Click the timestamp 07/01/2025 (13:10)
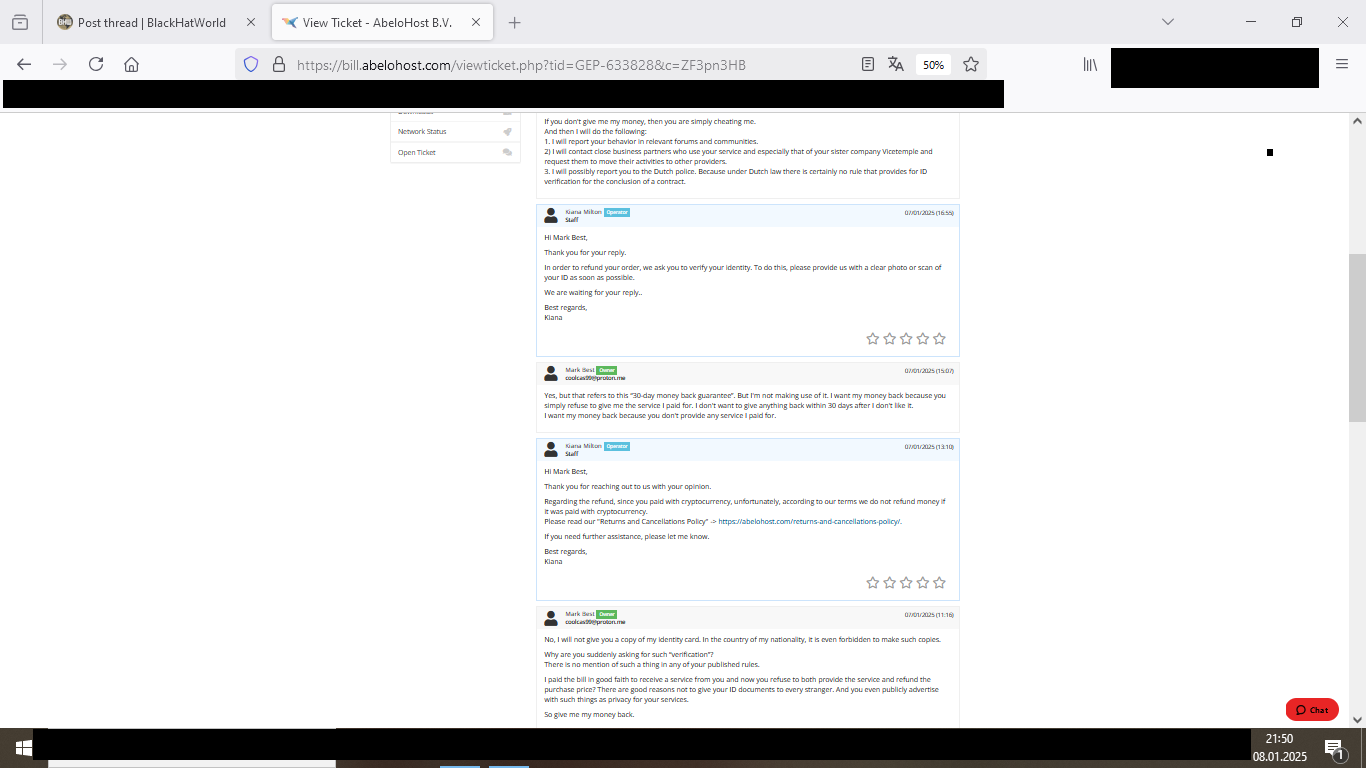 point(929,447)
